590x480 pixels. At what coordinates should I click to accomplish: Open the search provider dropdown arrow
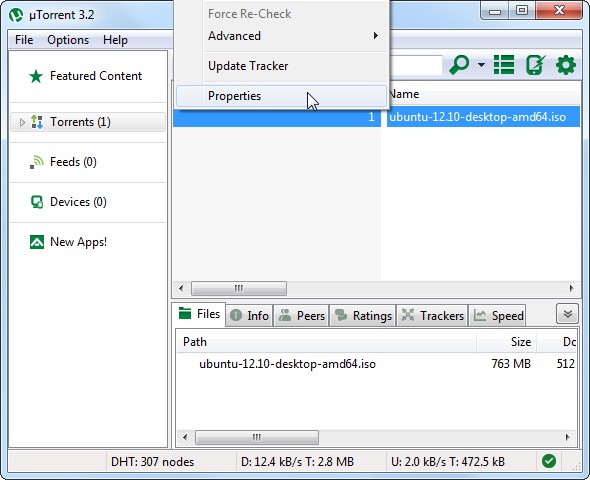pyautogui.click(x=481, y=65)
